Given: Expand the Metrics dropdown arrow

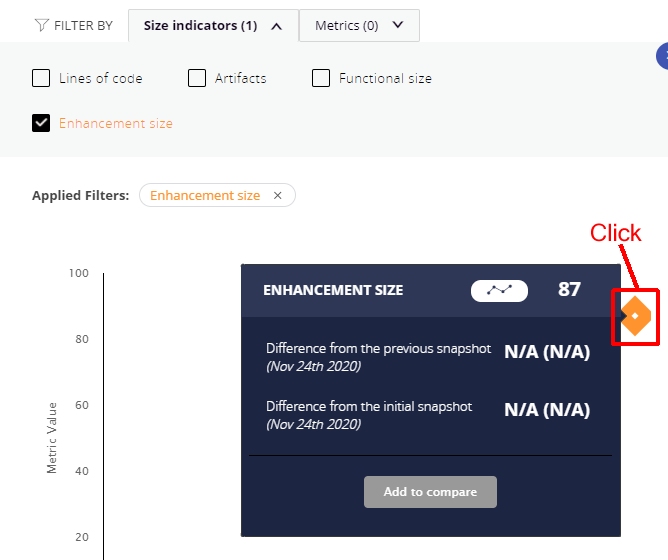Looking at the screenshot, I should coord(398,25).
